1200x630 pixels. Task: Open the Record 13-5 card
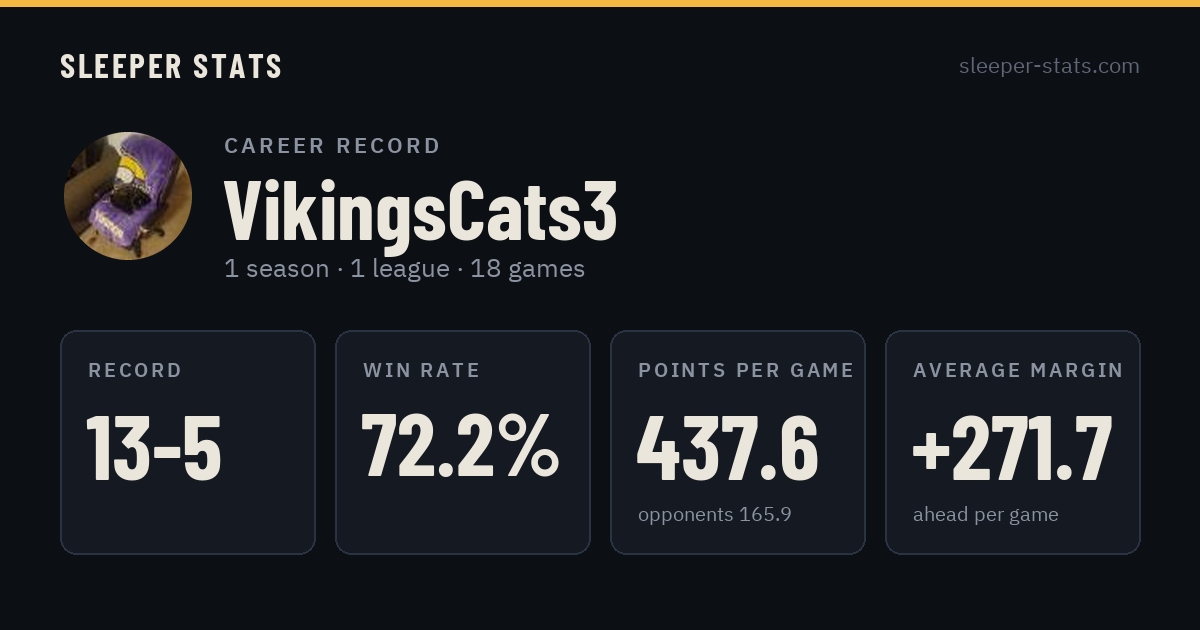188,442
